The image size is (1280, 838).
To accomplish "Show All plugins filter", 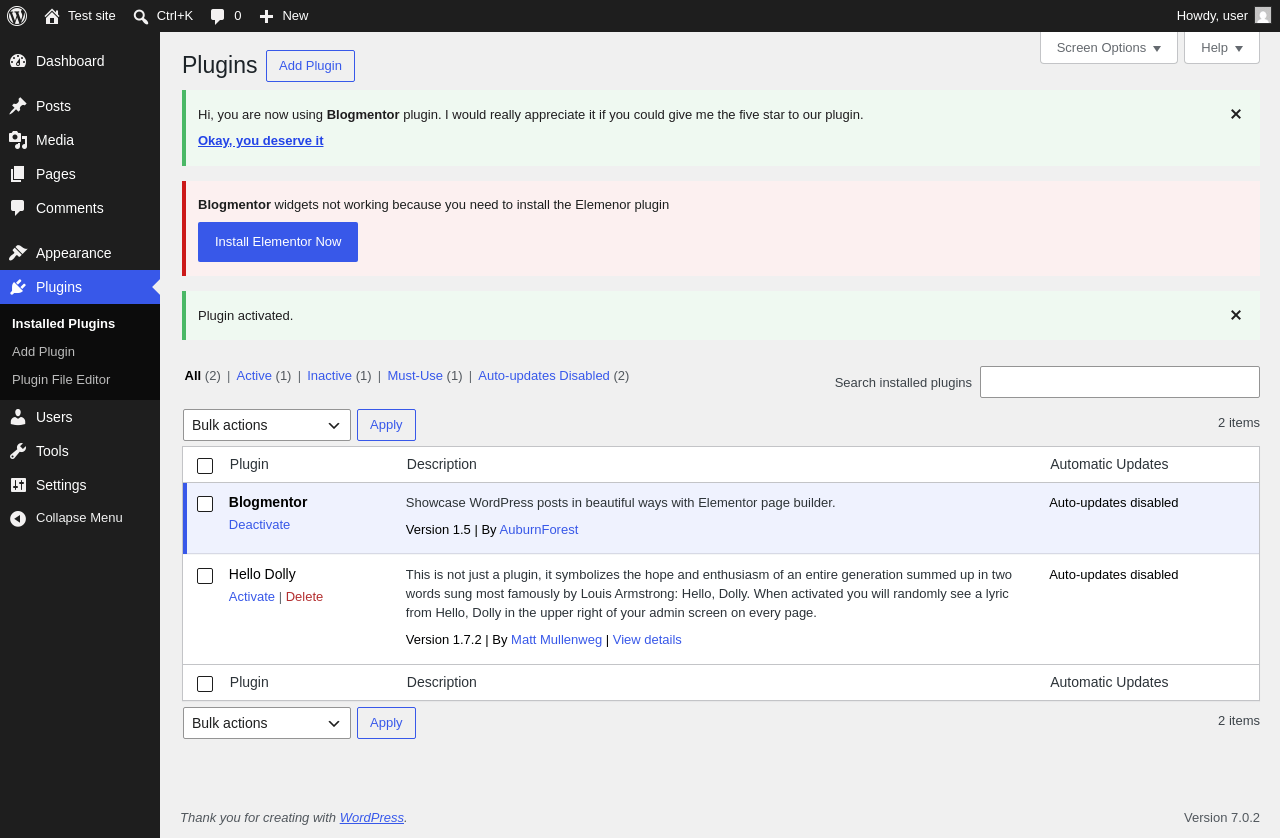I will (x=193, y=376).
